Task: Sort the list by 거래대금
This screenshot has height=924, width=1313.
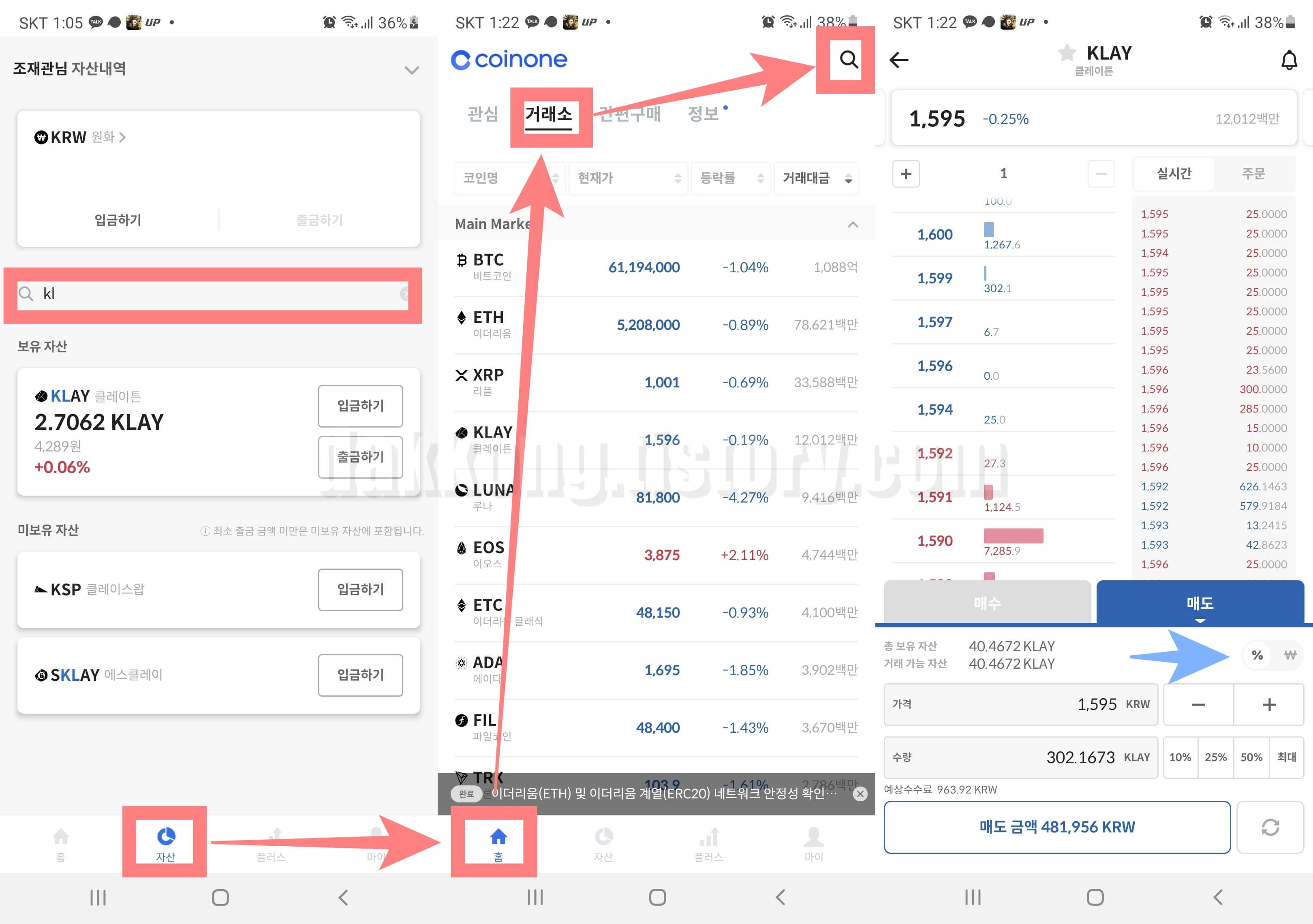Action: (816, 178)
